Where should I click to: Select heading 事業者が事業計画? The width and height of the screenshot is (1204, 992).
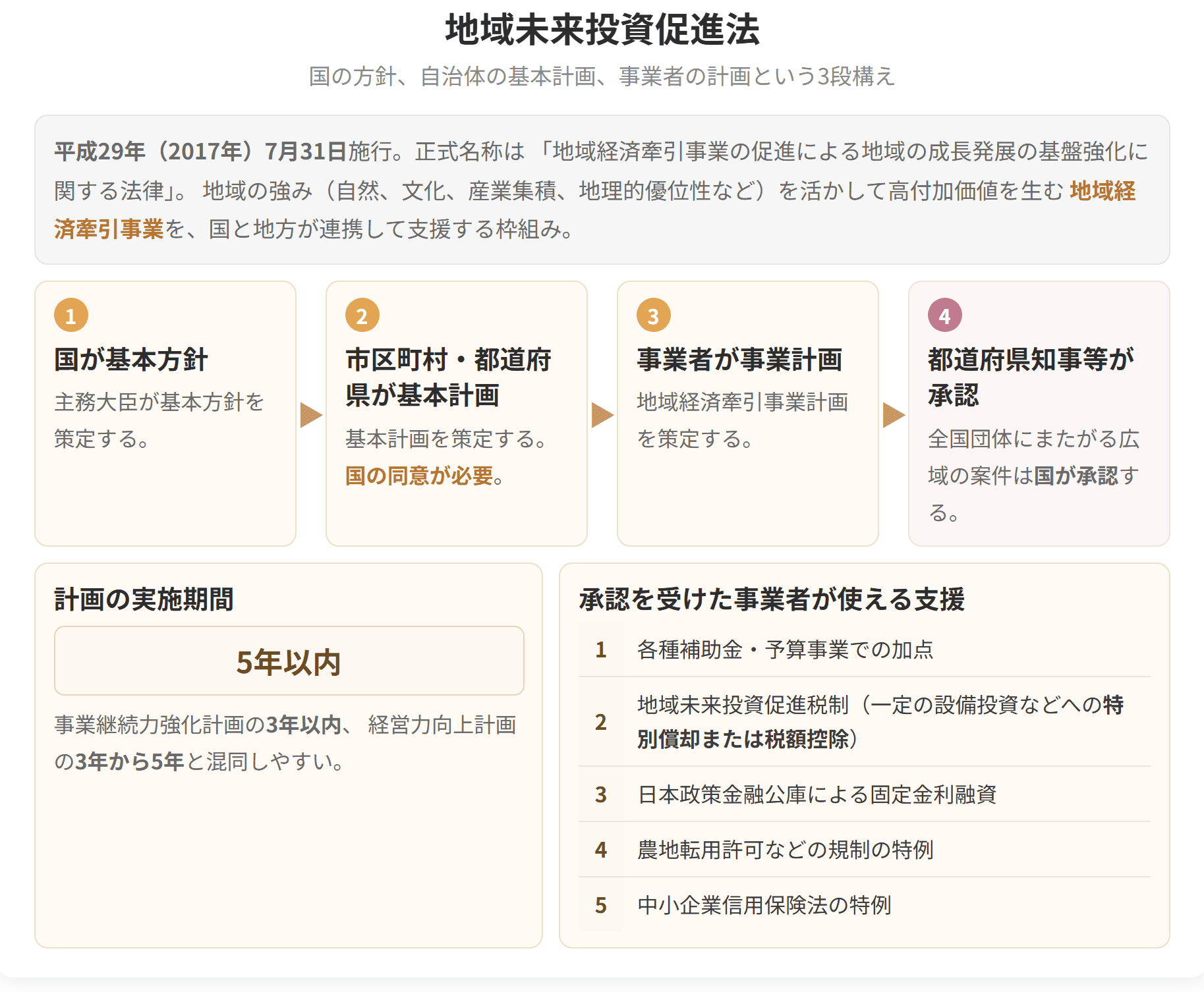pos(739,360)
